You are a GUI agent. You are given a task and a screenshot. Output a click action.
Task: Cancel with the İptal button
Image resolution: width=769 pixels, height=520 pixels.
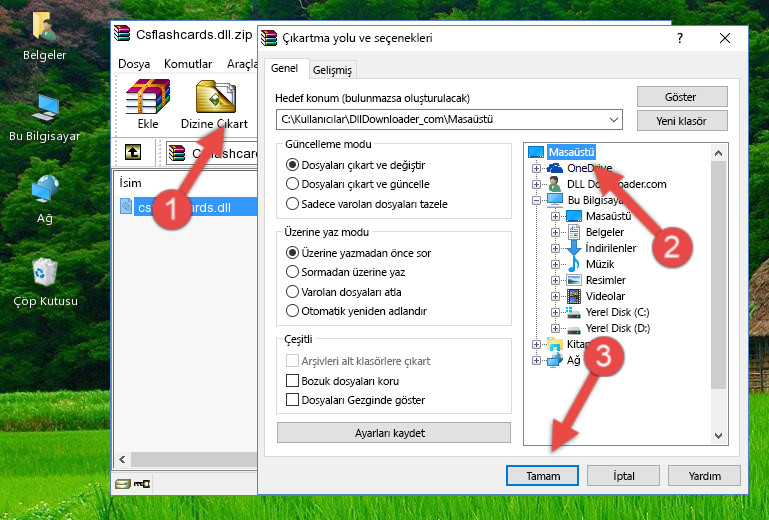623,476
